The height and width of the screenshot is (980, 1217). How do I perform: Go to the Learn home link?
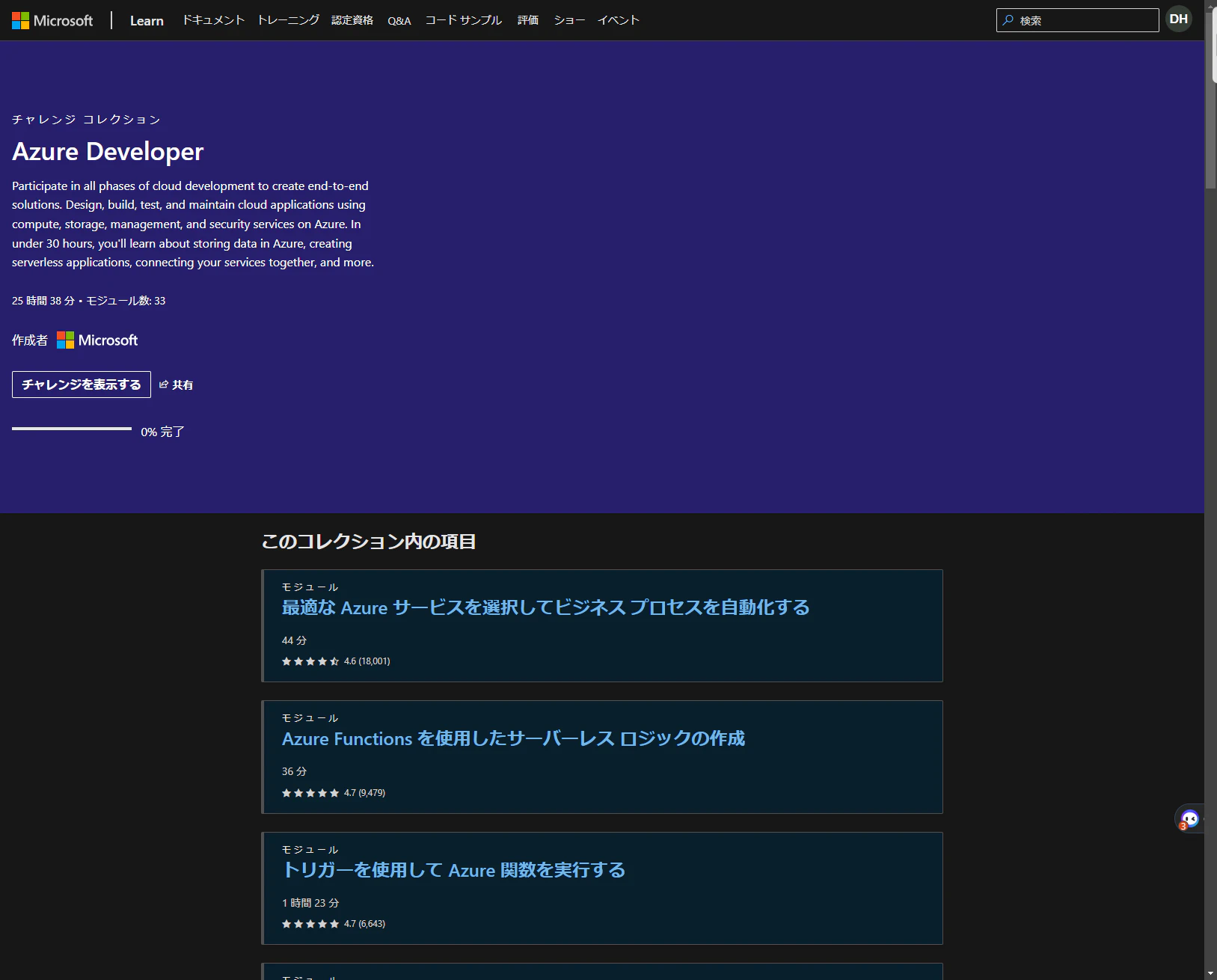[147, 20]
